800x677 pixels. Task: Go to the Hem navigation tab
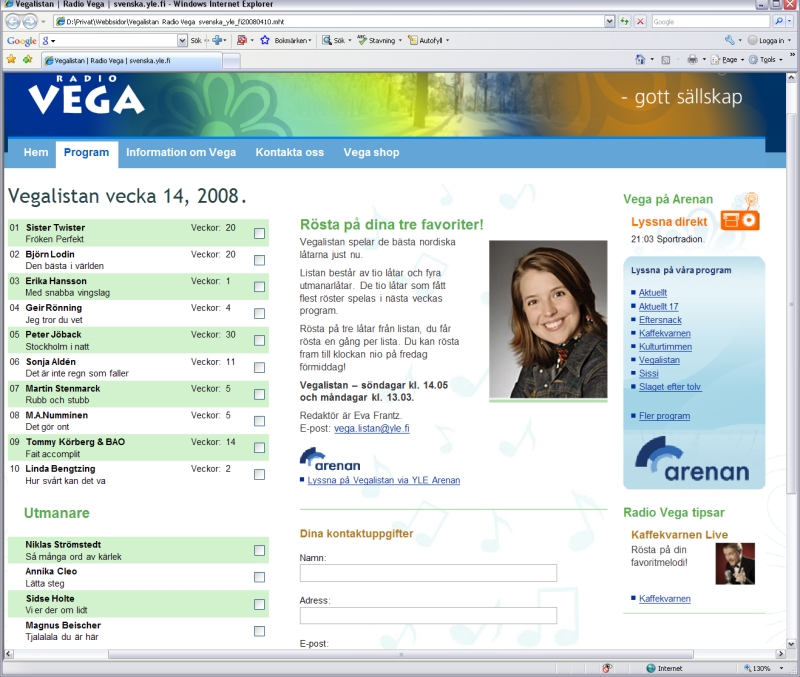pyautogui.click(x=36, y=152)
